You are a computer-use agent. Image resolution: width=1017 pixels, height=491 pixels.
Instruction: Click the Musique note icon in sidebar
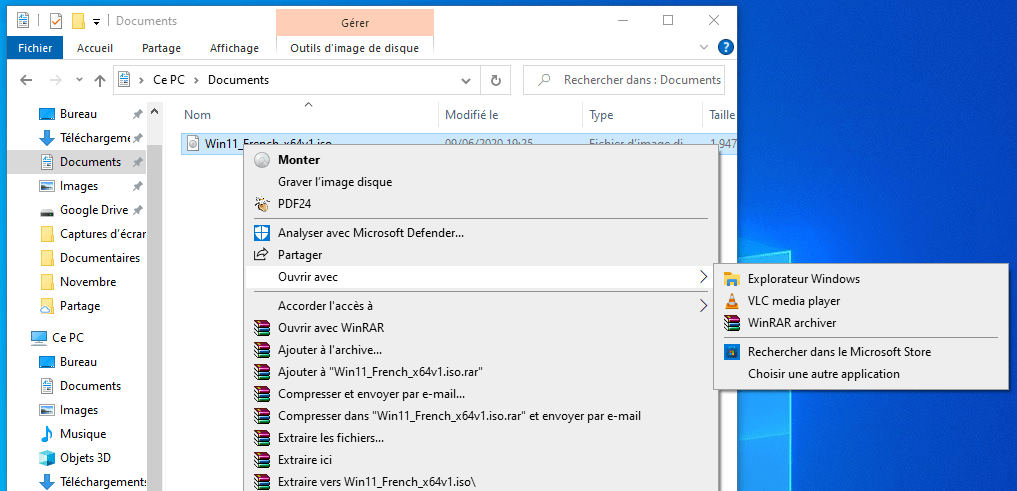point(47,434)
